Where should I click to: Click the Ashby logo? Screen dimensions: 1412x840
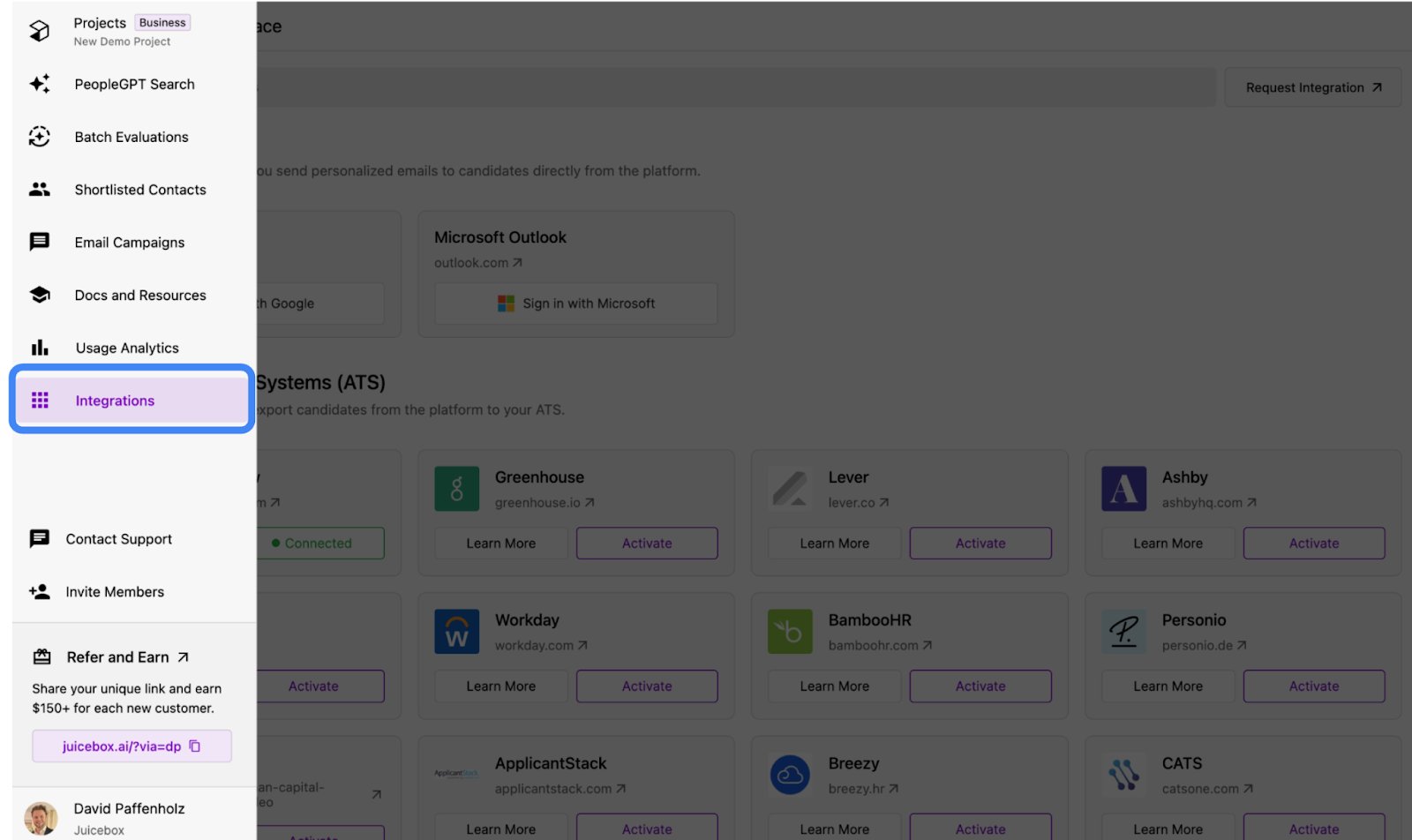click(x=1124, y=489)
